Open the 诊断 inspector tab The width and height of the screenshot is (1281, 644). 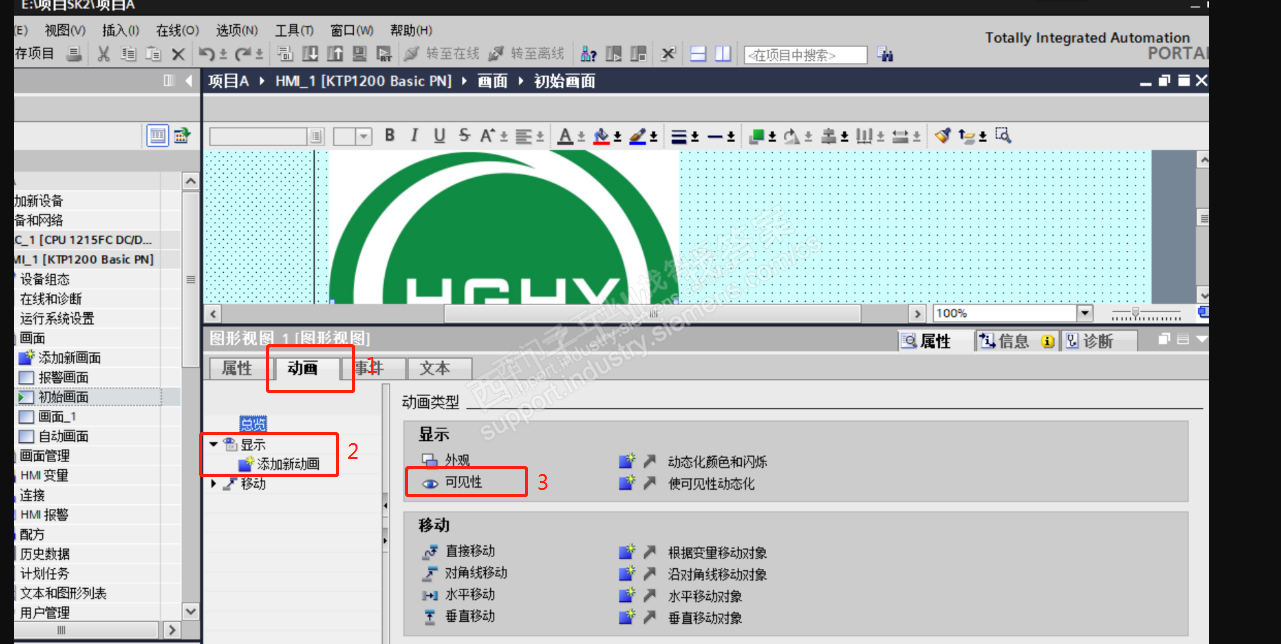(1097, 341)
